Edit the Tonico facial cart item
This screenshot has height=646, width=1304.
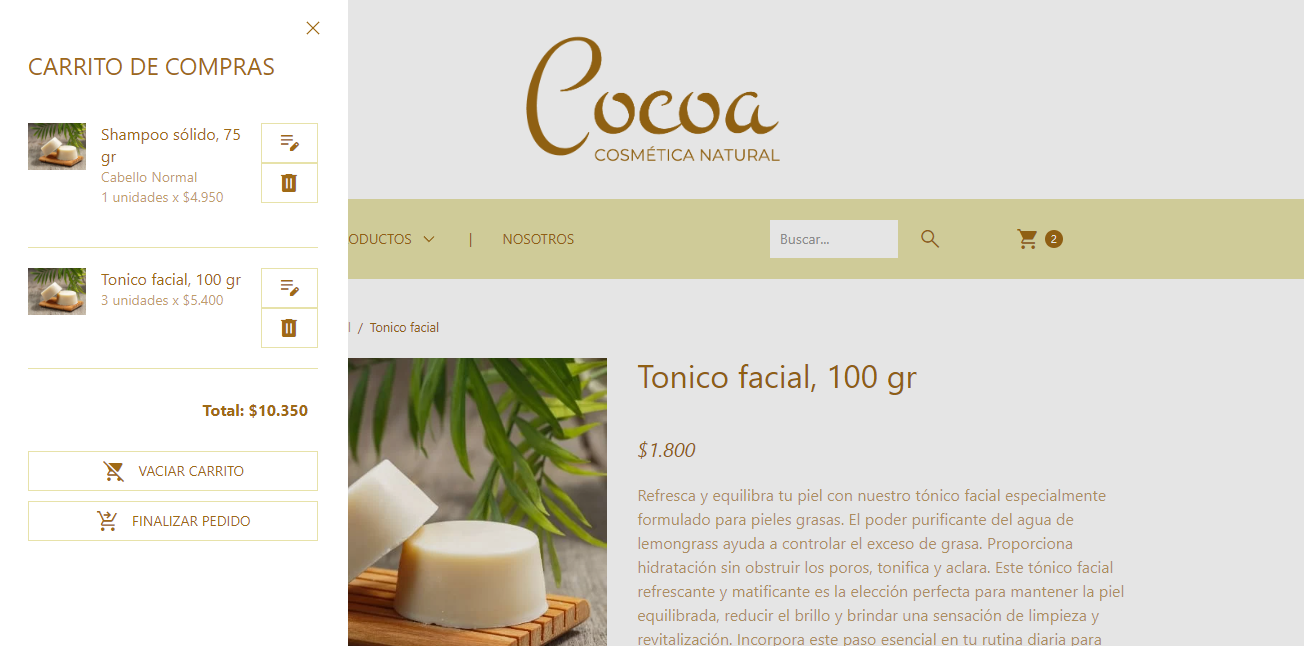pyautogui.click(x=289, y=288)
